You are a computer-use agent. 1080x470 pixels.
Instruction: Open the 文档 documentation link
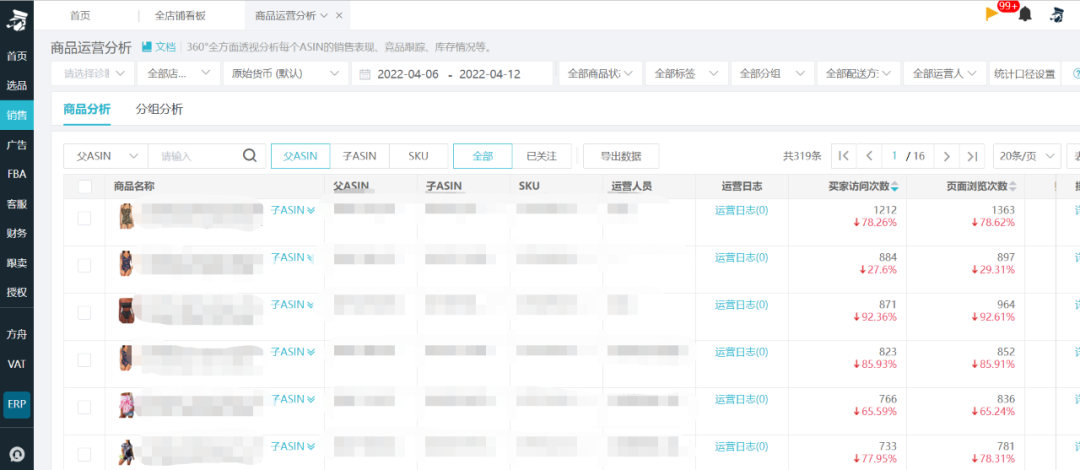(159, 47)
